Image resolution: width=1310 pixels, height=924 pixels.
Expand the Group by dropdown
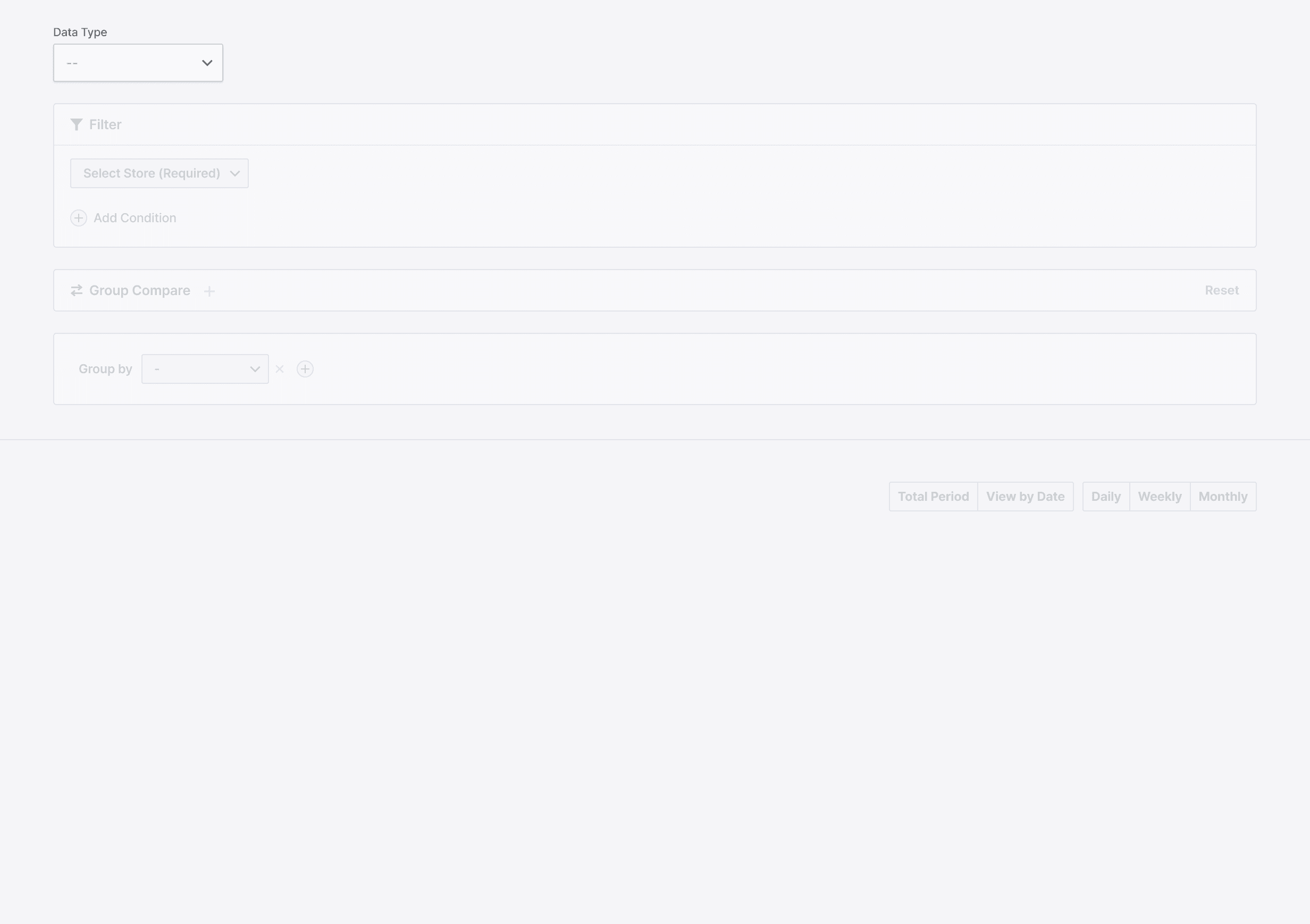205,369
